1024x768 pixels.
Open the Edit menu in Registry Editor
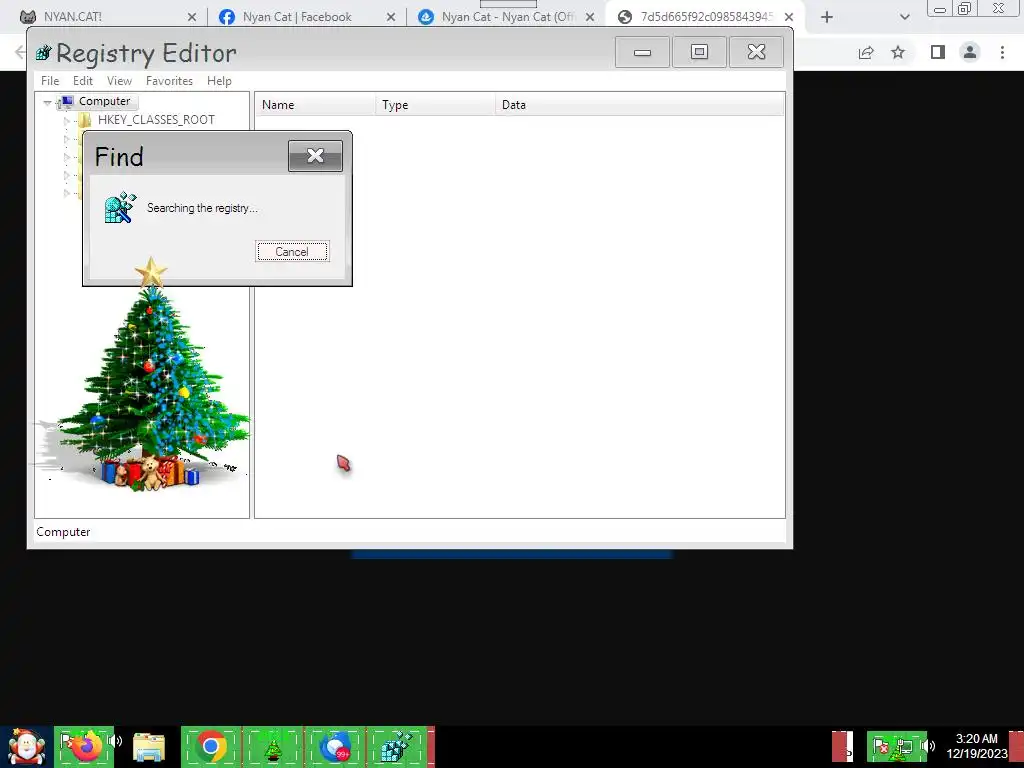[x=82, y=81]
